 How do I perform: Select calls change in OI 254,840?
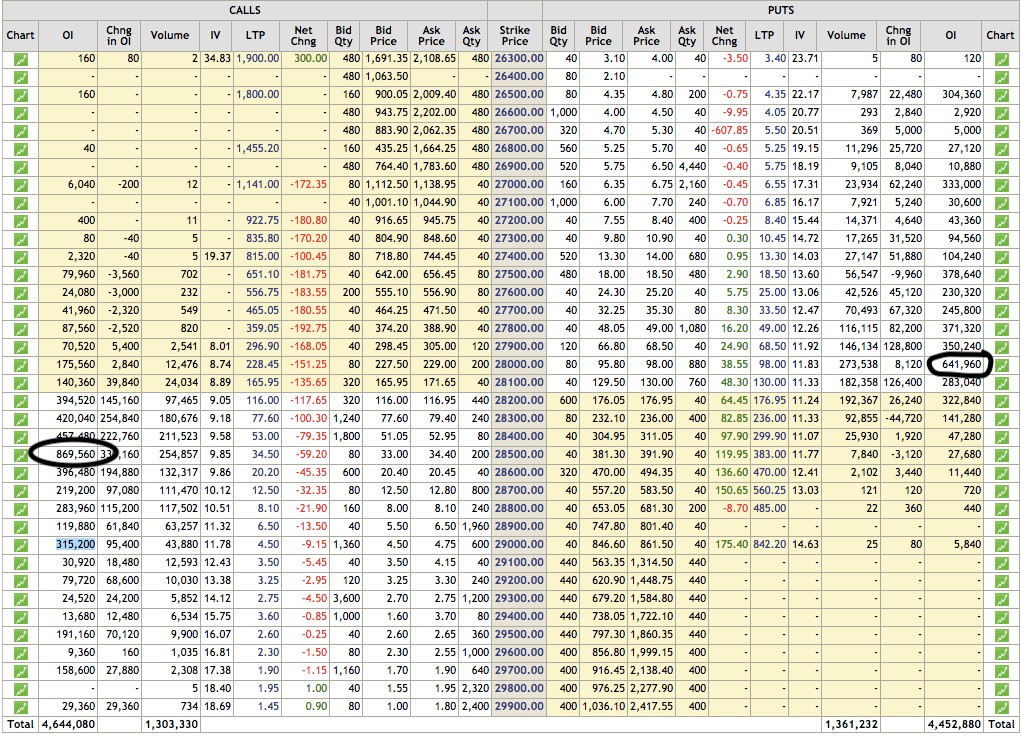[x=120, y=419]
